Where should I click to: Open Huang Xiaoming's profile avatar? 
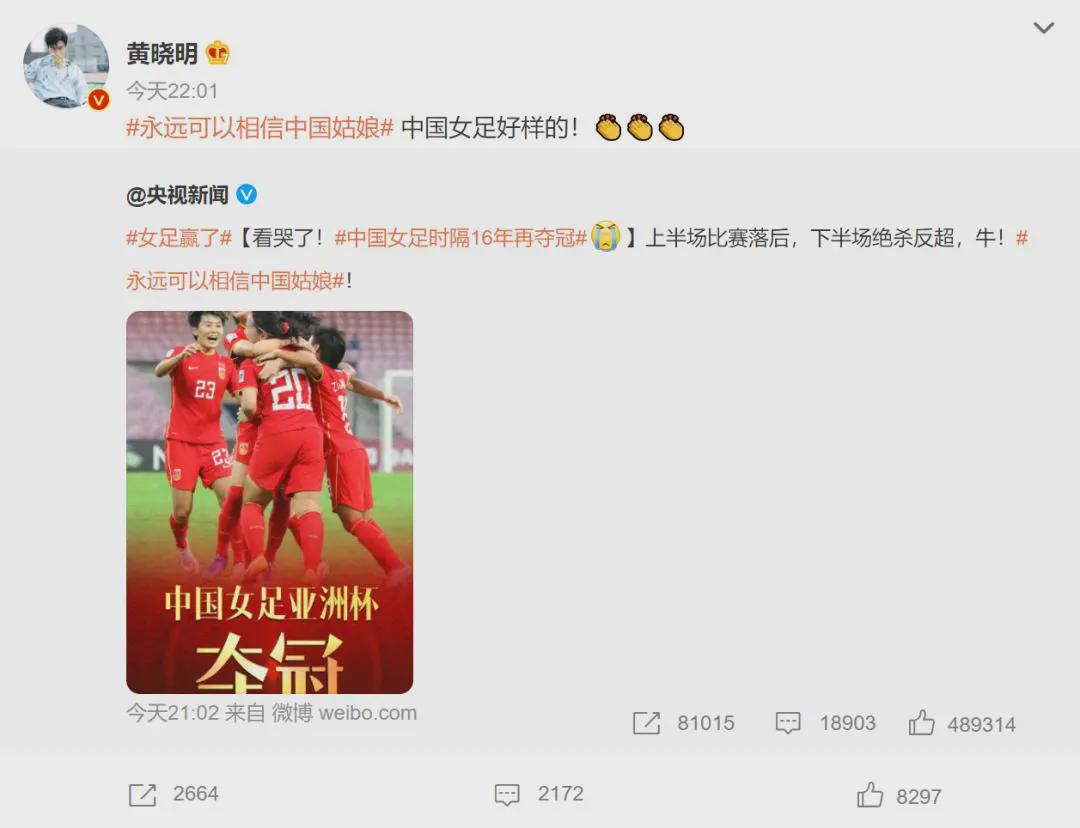click(x=66, y=65)
